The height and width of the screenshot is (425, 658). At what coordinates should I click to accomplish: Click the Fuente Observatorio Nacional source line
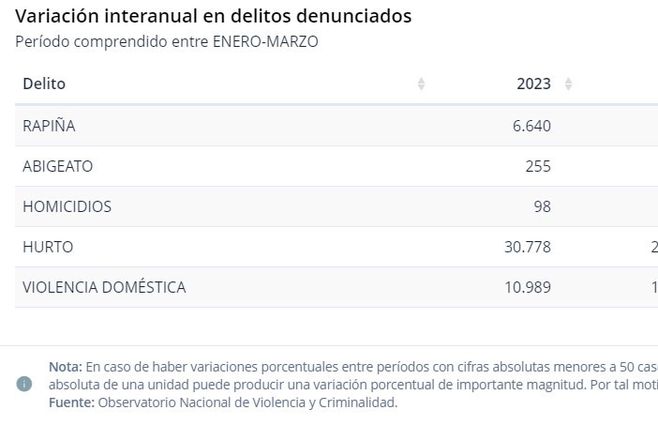click(x=223, y=403)
